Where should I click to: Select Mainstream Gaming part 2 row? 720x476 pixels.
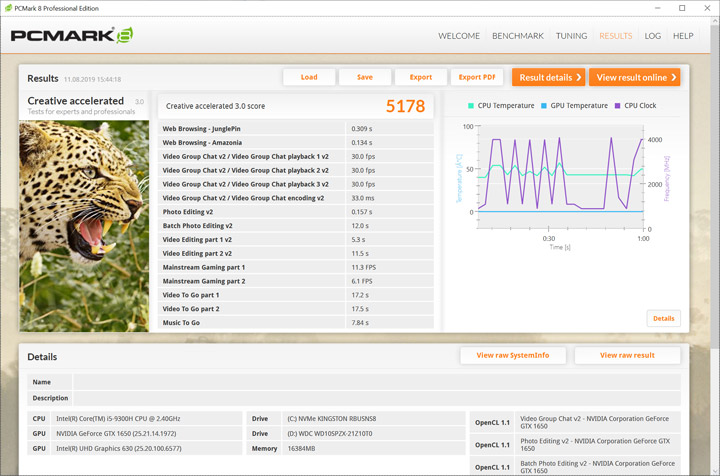pyautogui.click(x=296, y=281)
